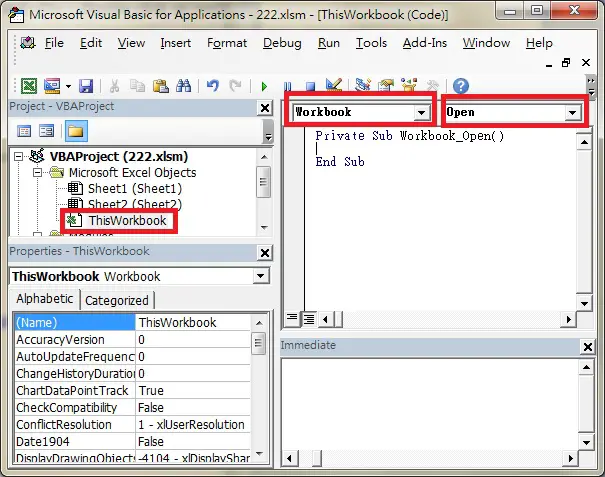Open Insert UserForm dropdown arrow

(68, 86)
